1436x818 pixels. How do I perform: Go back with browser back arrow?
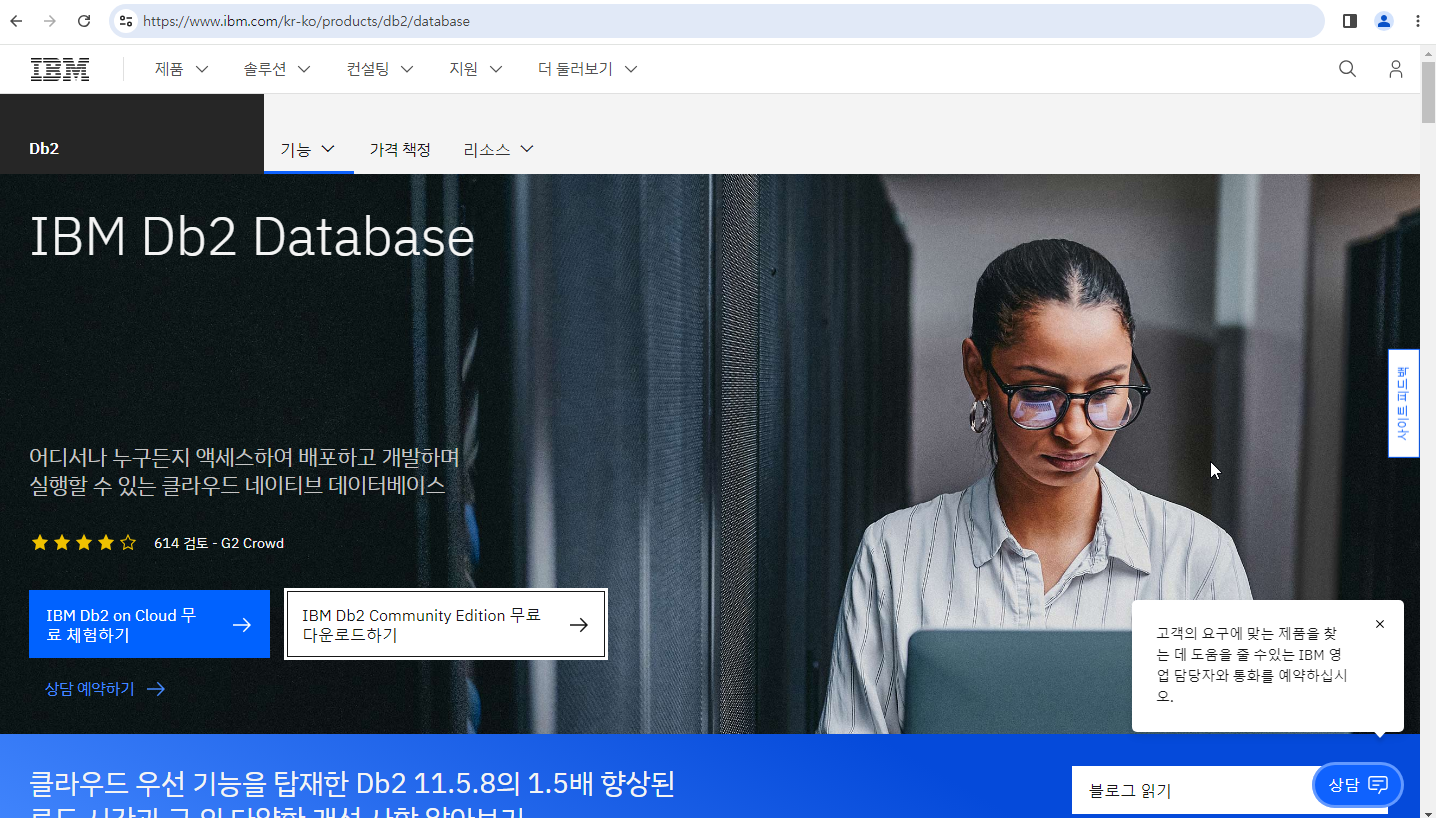pyautogui.click(x=16, y=21)
